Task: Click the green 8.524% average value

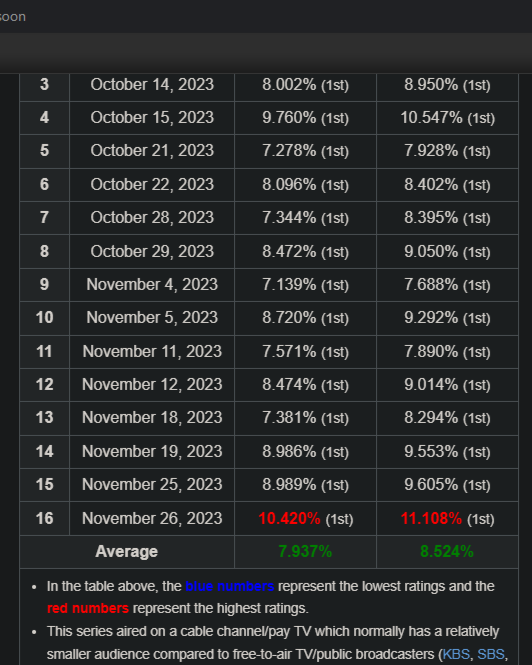Action: (447, 552)
